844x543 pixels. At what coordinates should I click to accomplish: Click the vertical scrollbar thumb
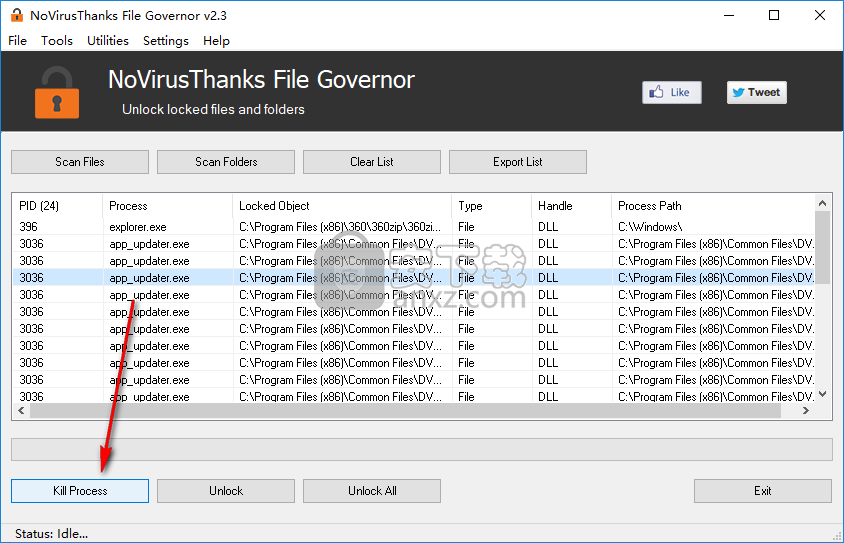pyautogui.click(x=822, y=247)
